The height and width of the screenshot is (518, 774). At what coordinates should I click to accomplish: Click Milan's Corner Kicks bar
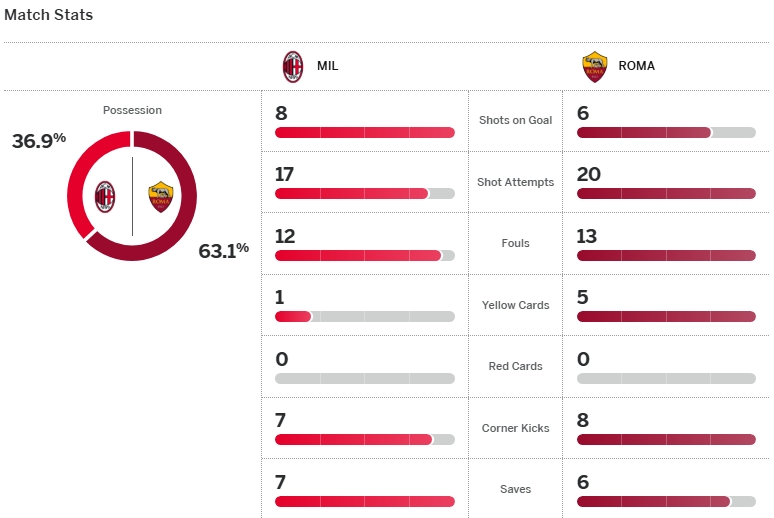pyautogui.click(x=364, y=440)
